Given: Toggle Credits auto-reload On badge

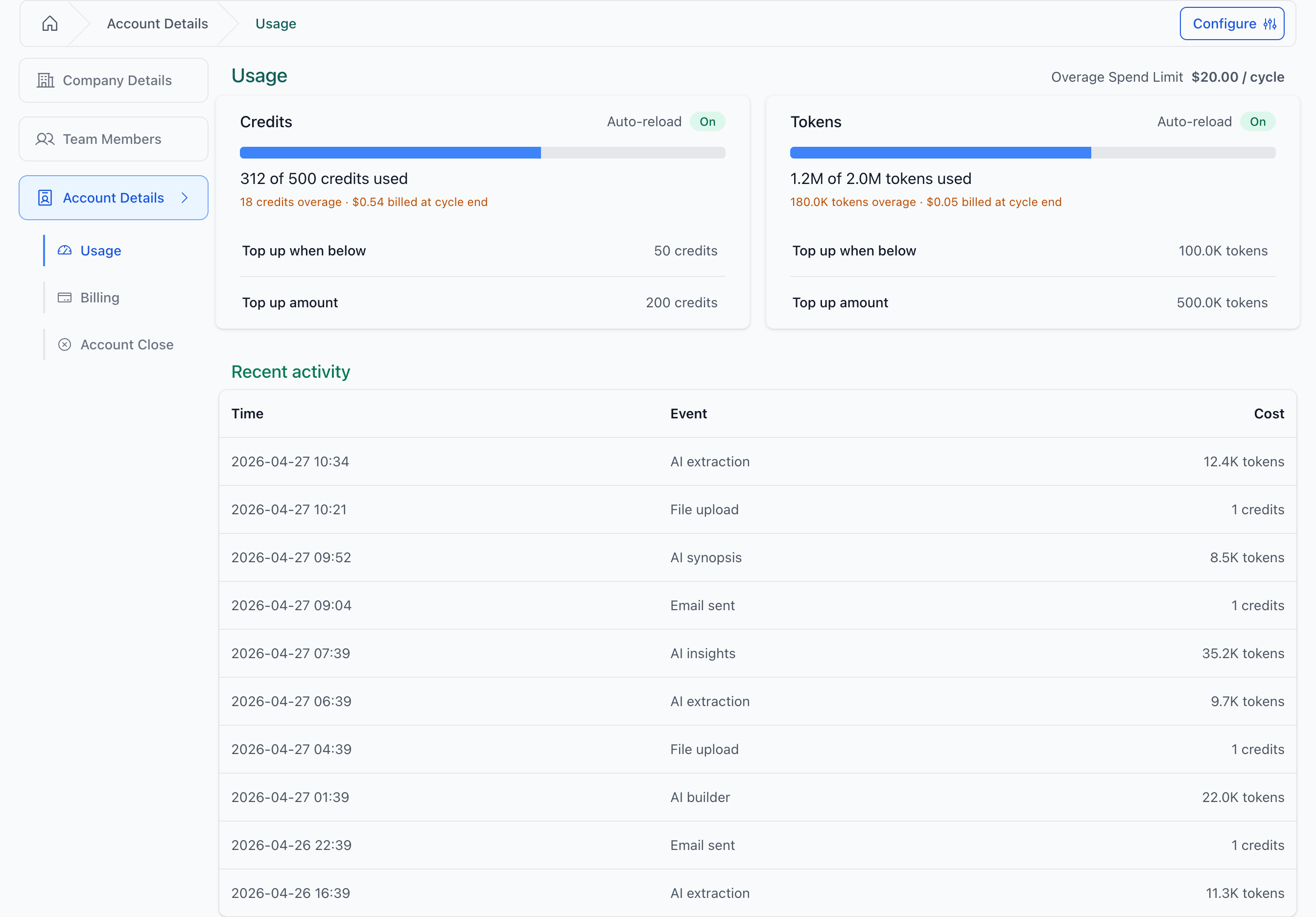Looking at the screenshot, I should 707,121.
